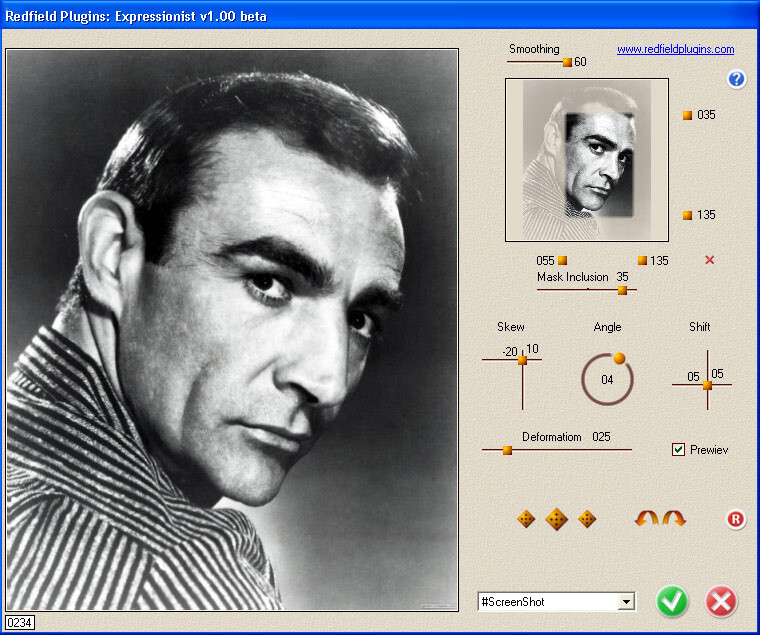The width and height of the screenshot is (760, 635).
Task: Click the small red X mask icon
Action: tap(710, 260)
